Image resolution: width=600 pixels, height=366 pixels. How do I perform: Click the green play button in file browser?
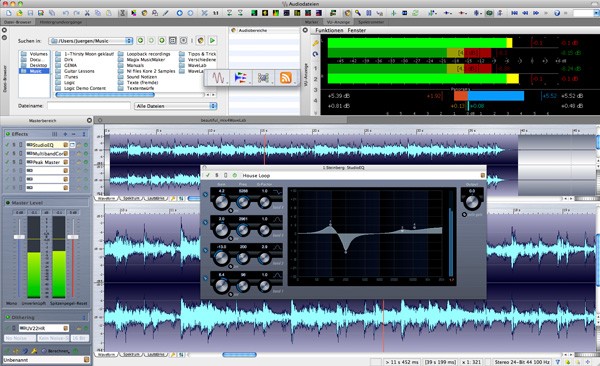pyautogui.click(x=212, y=40)
